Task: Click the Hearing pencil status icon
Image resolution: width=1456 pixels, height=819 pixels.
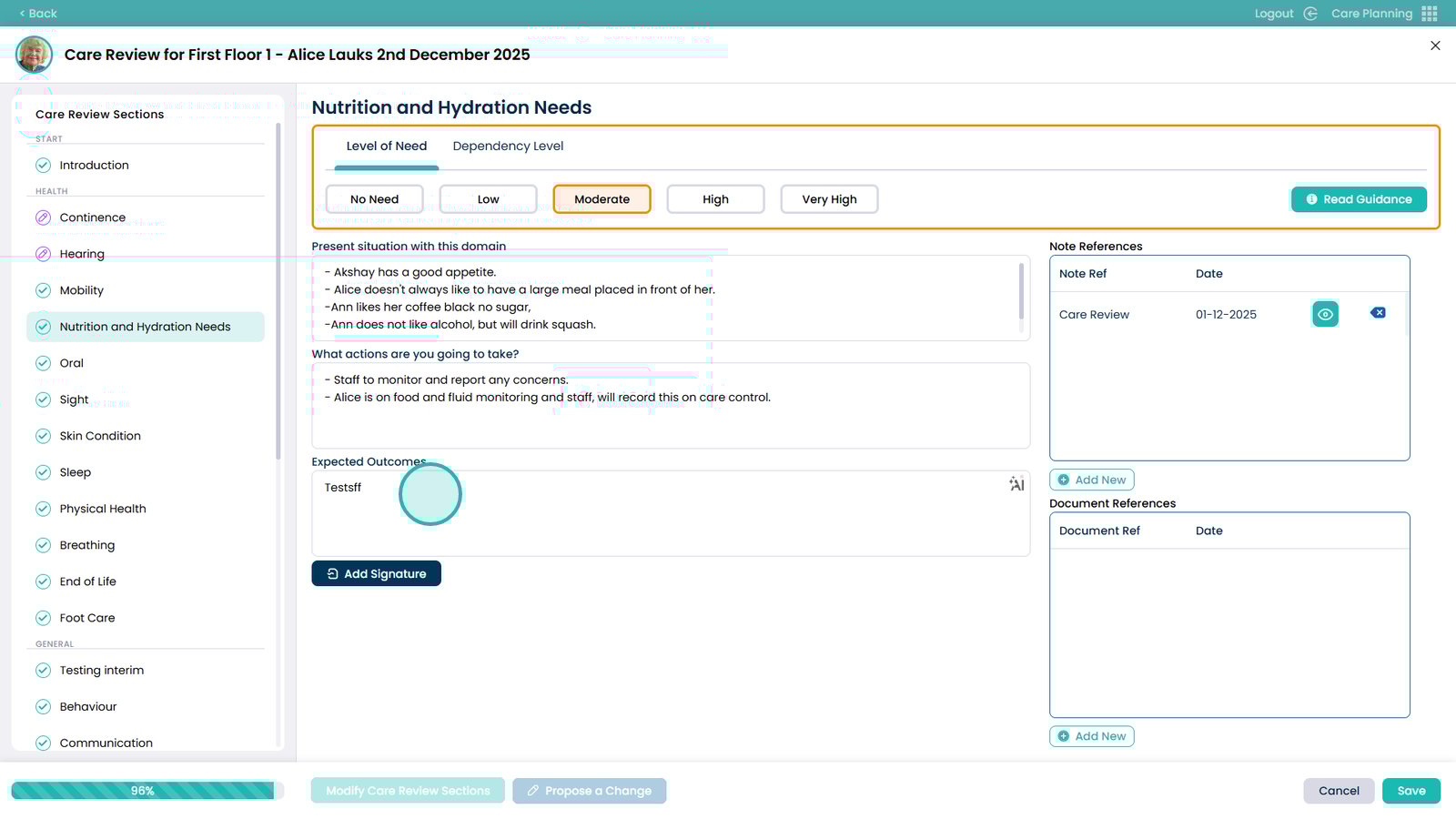Action: pos(43,254)
